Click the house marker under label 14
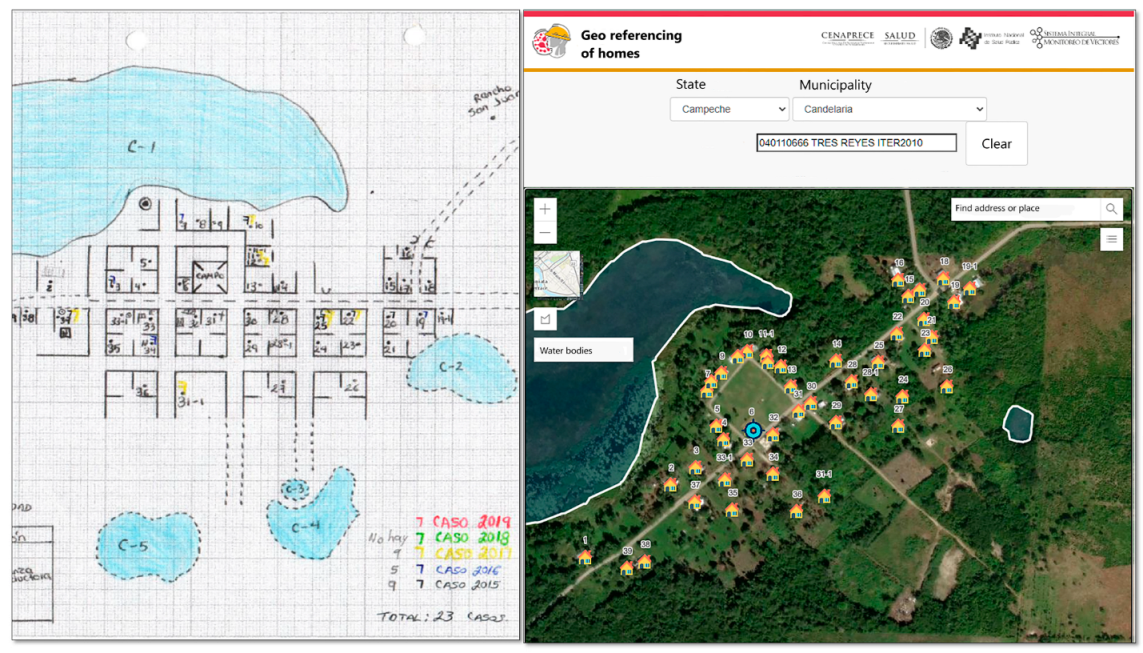The width and height of the screenshot is (1143, 653). 836,360
